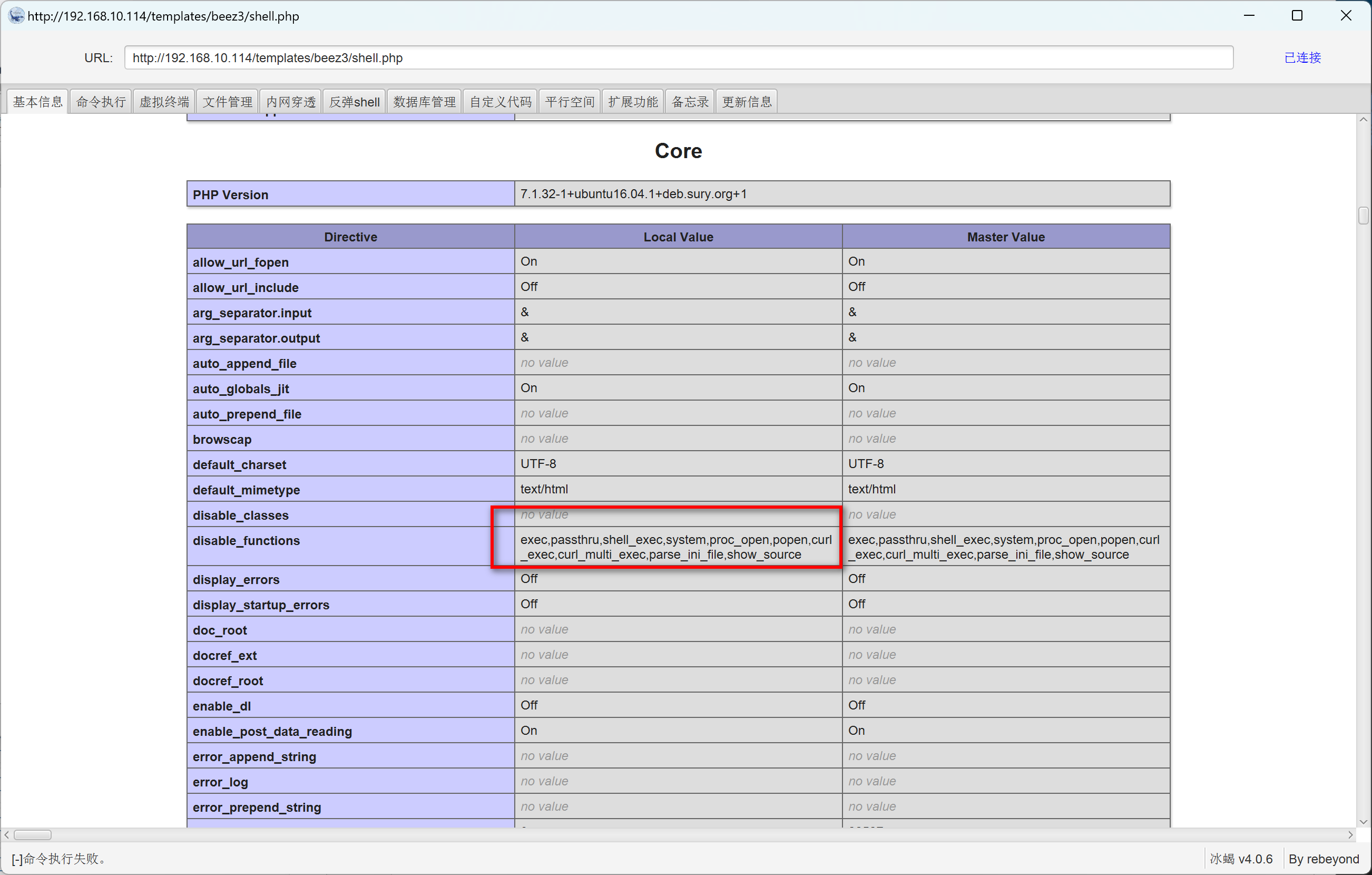Switch to the 虚拟终端 tab
The width and height of the screenshot is (1372, 875).
(x=164, y=102)
